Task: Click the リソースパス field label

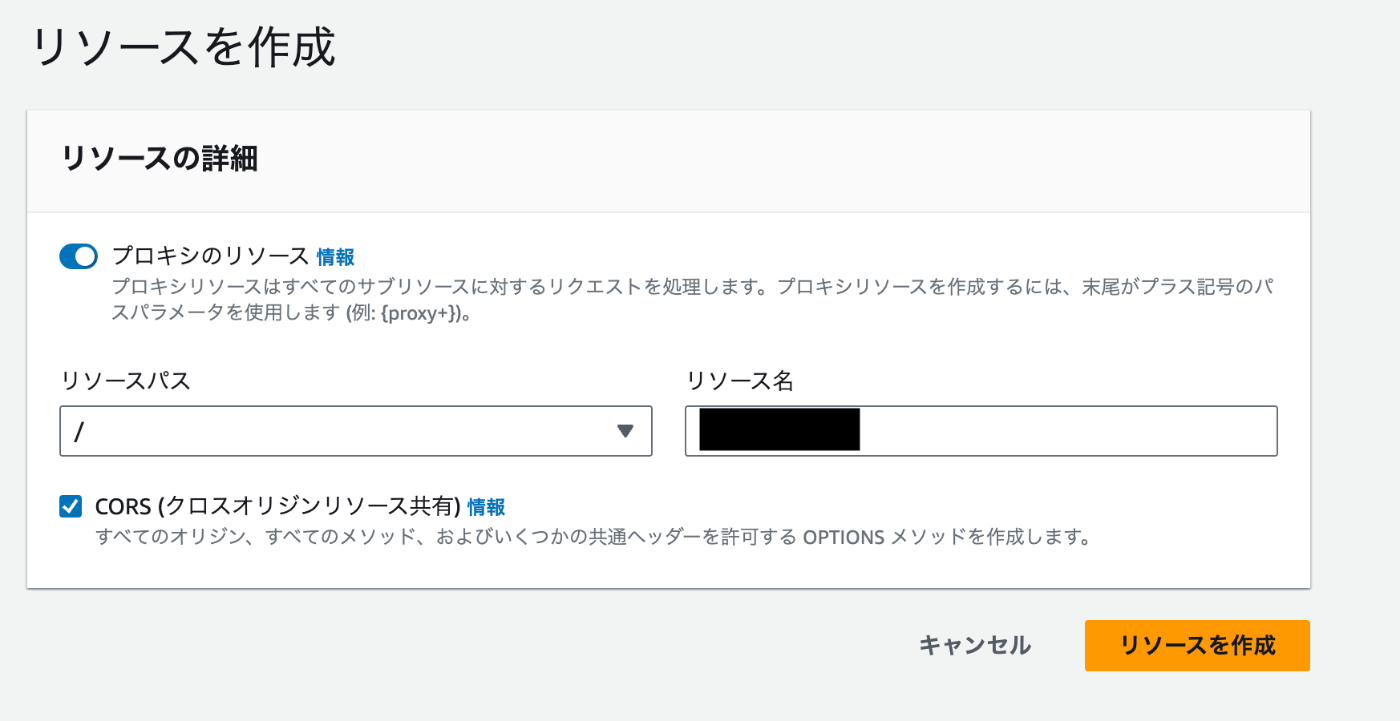Action: (125, 381)
